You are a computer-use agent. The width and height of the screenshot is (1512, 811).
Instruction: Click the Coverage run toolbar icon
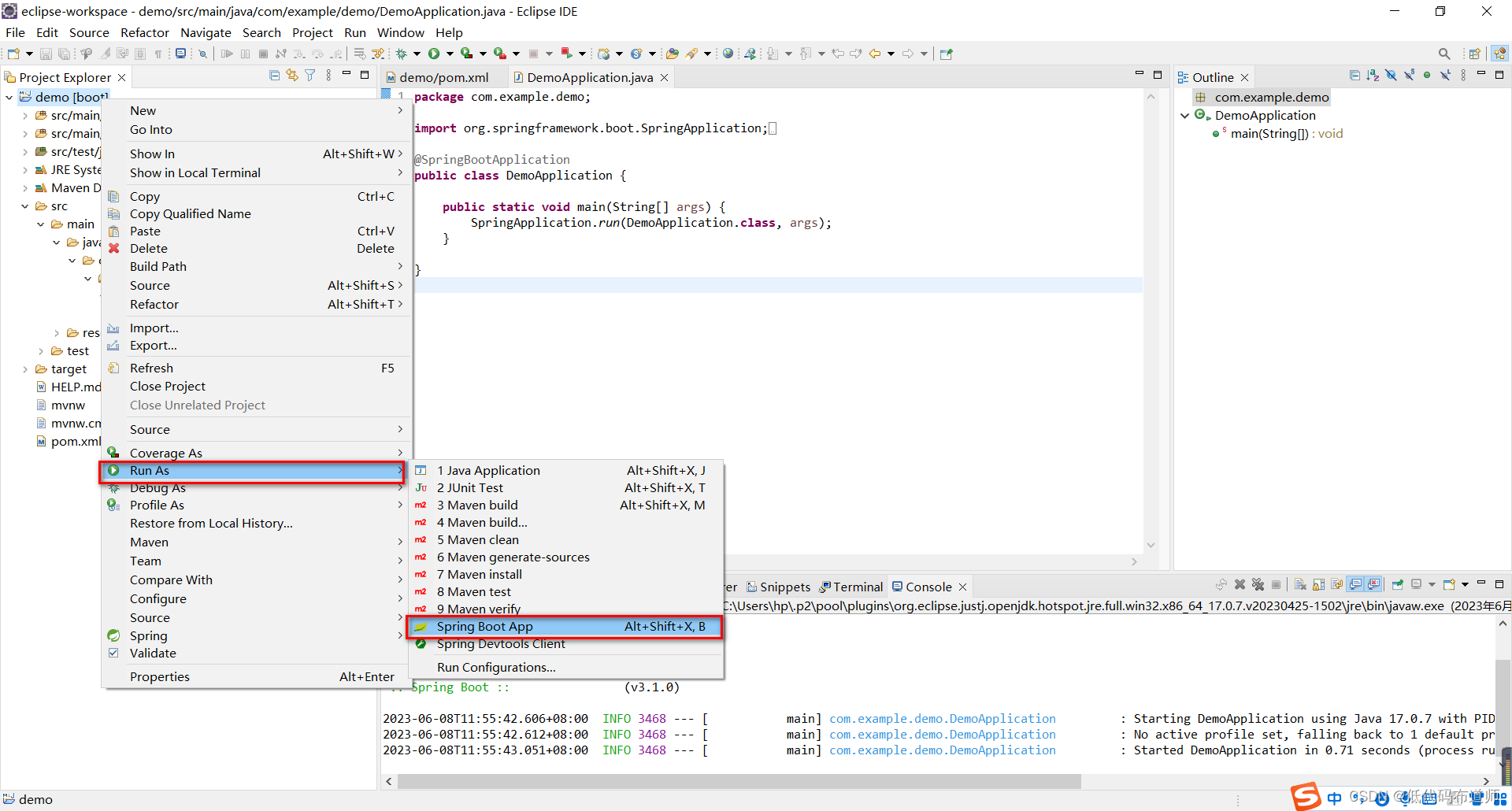coord(467,54)
